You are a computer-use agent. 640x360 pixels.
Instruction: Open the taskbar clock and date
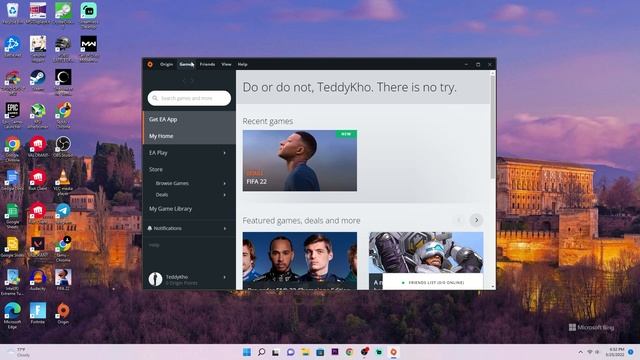coord(615,352)
